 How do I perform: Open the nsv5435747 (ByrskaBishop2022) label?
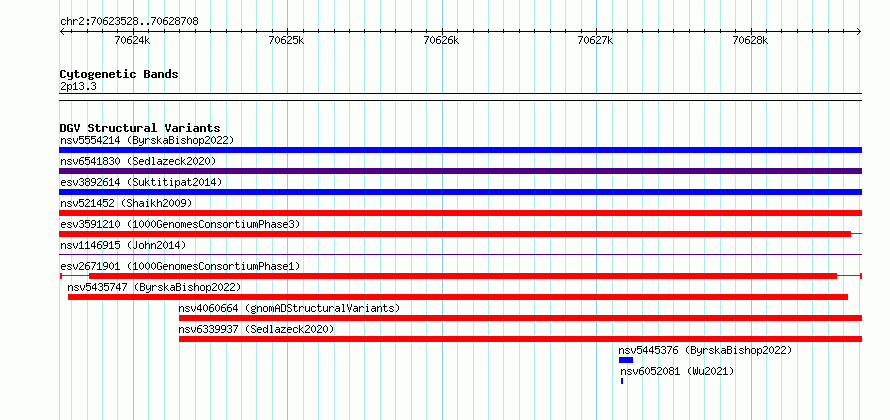click(154, 287)
